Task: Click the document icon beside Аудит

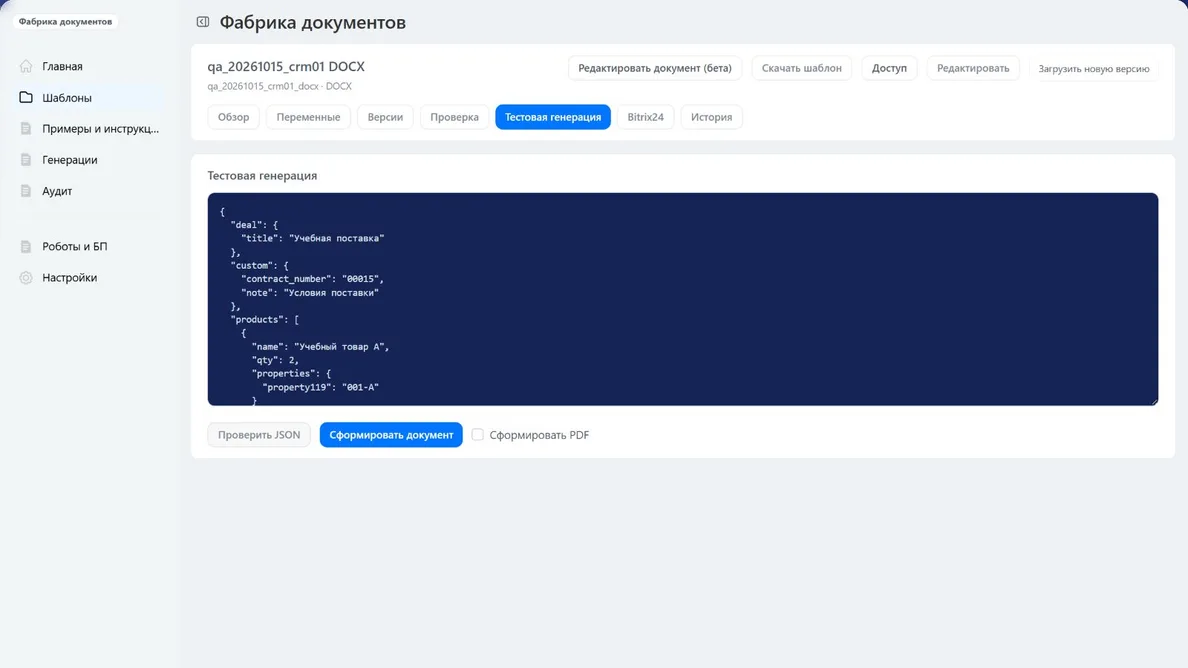Action: tap(26, 190)
